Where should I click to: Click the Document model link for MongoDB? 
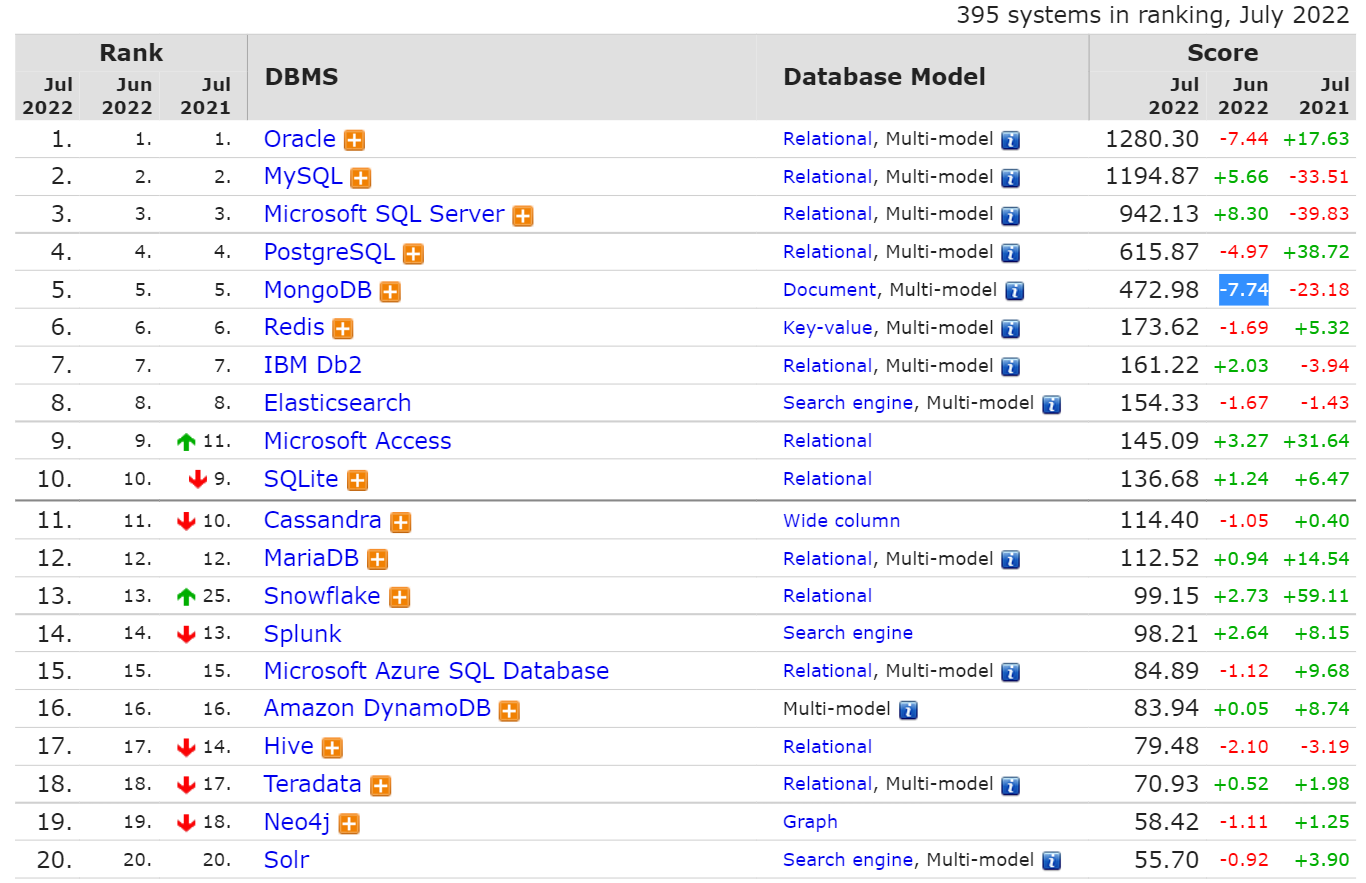[829, 290]
